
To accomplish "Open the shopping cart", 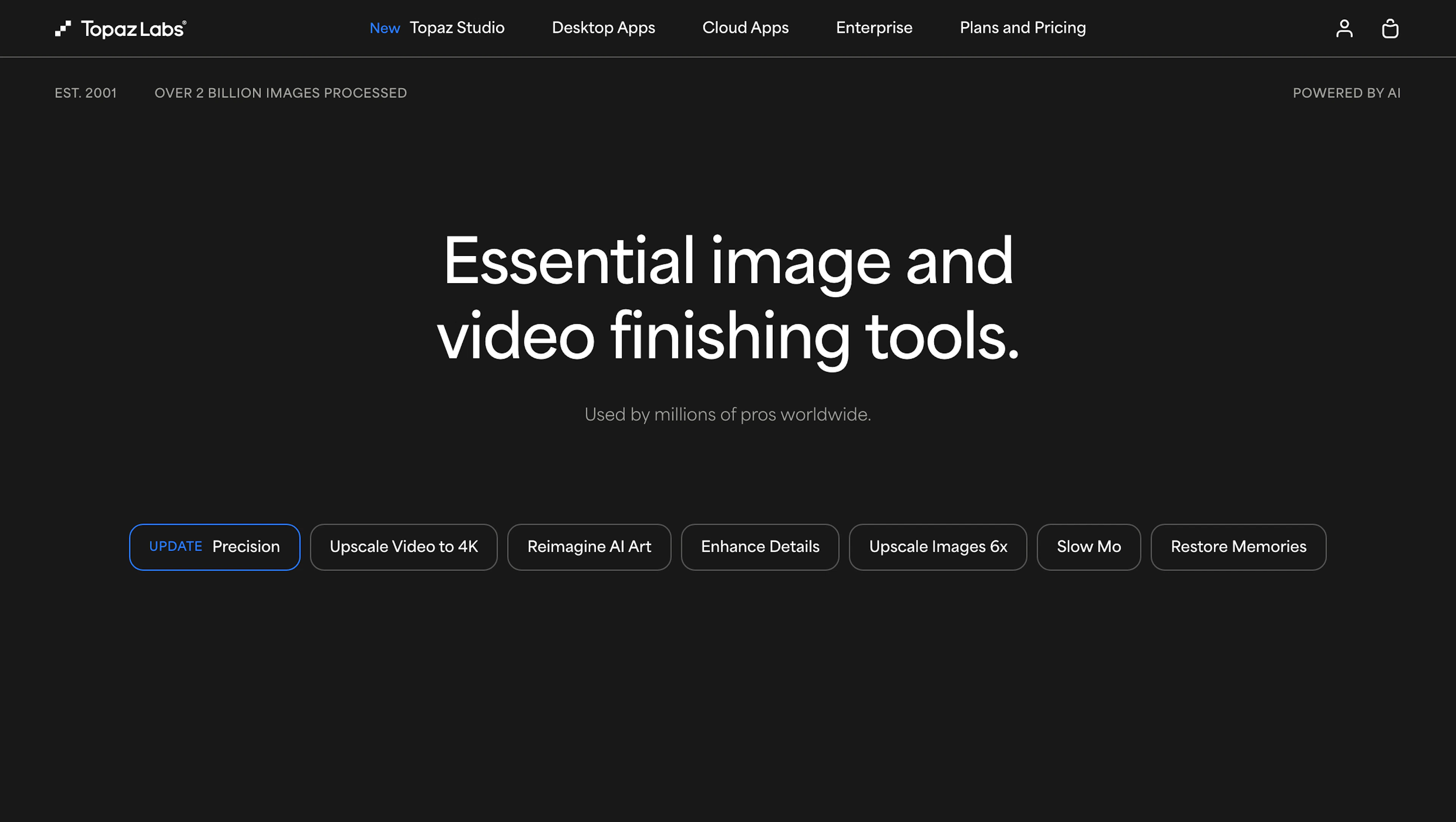I will pos(1390,28).
